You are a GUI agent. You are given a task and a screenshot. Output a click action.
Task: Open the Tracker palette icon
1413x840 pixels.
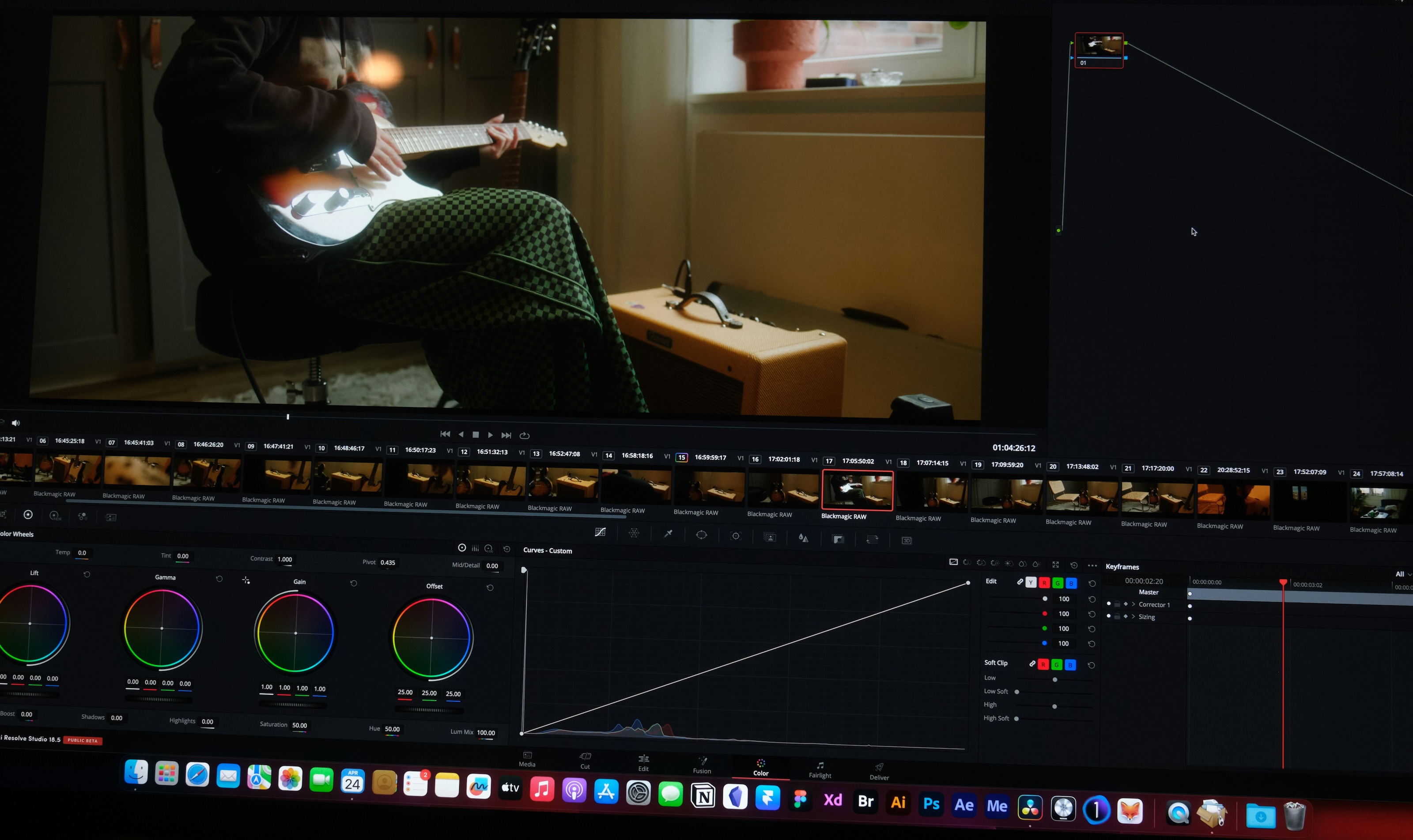pyautogui.click(x=735, y=536)
